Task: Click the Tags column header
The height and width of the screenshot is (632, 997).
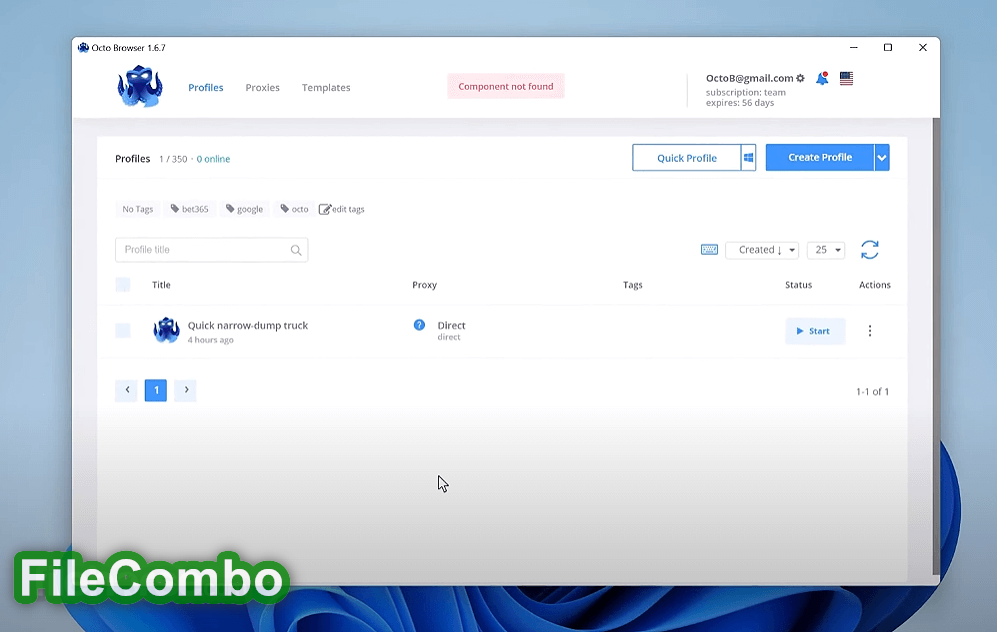Action: (x=633, y=285)
